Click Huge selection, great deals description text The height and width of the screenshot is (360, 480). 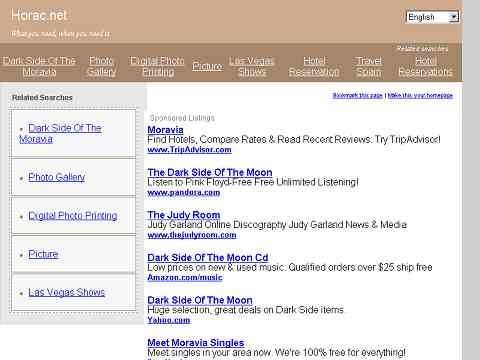[x=245, y=310]
